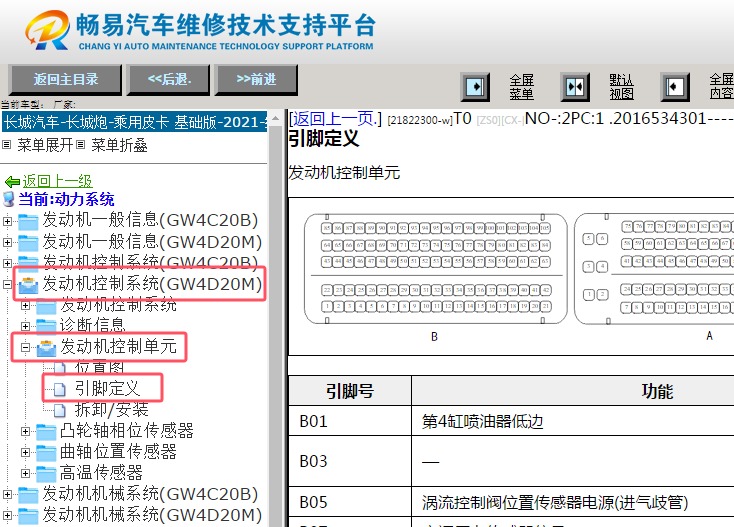Select the vehicle model 长城汽车-长城炮 dropdown
This screenshot has height=527, width=734.
coord(134,123)
